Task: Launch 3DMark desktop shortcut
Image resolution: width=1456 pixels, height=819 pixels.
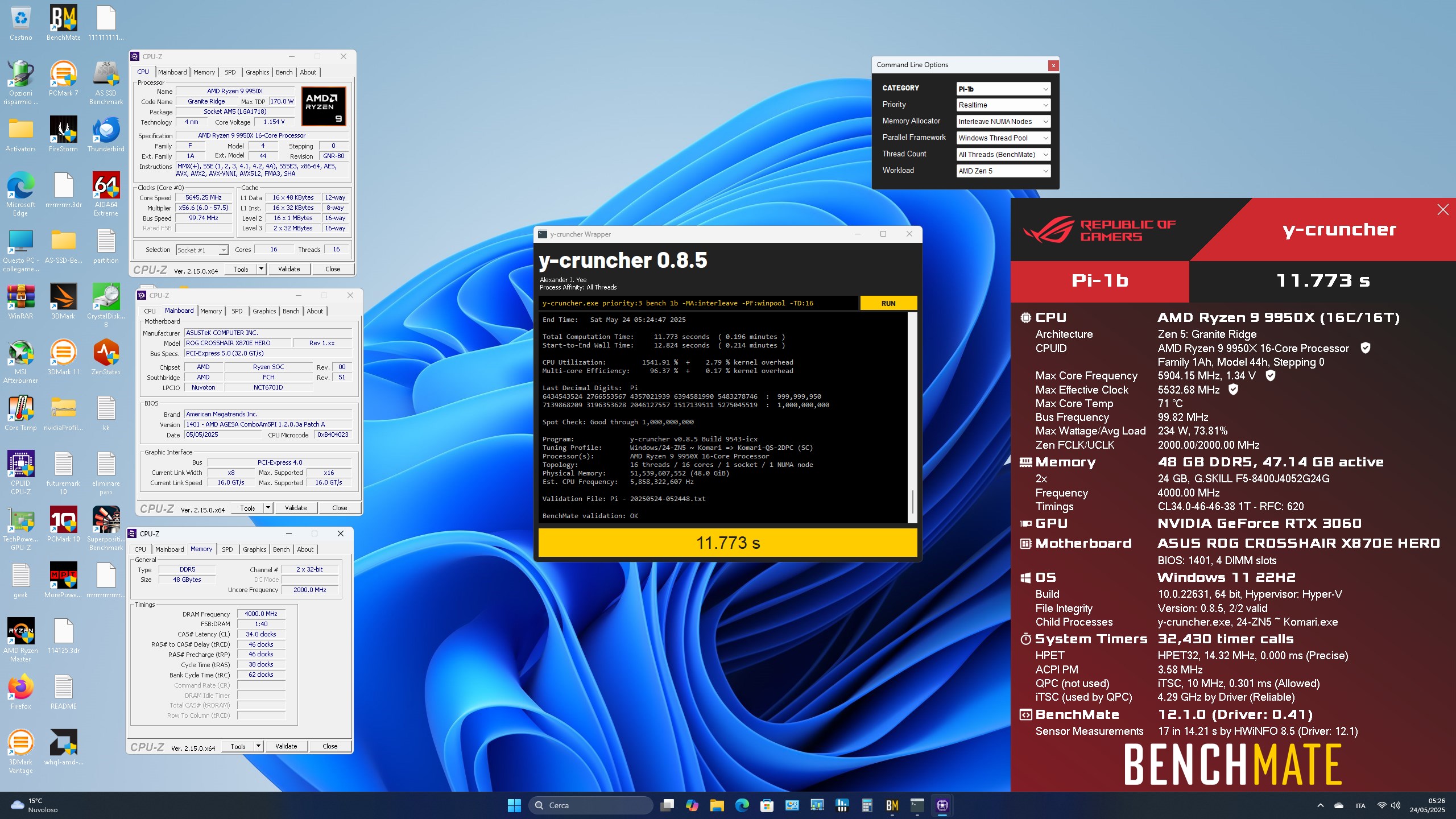Action: point(63,301)
